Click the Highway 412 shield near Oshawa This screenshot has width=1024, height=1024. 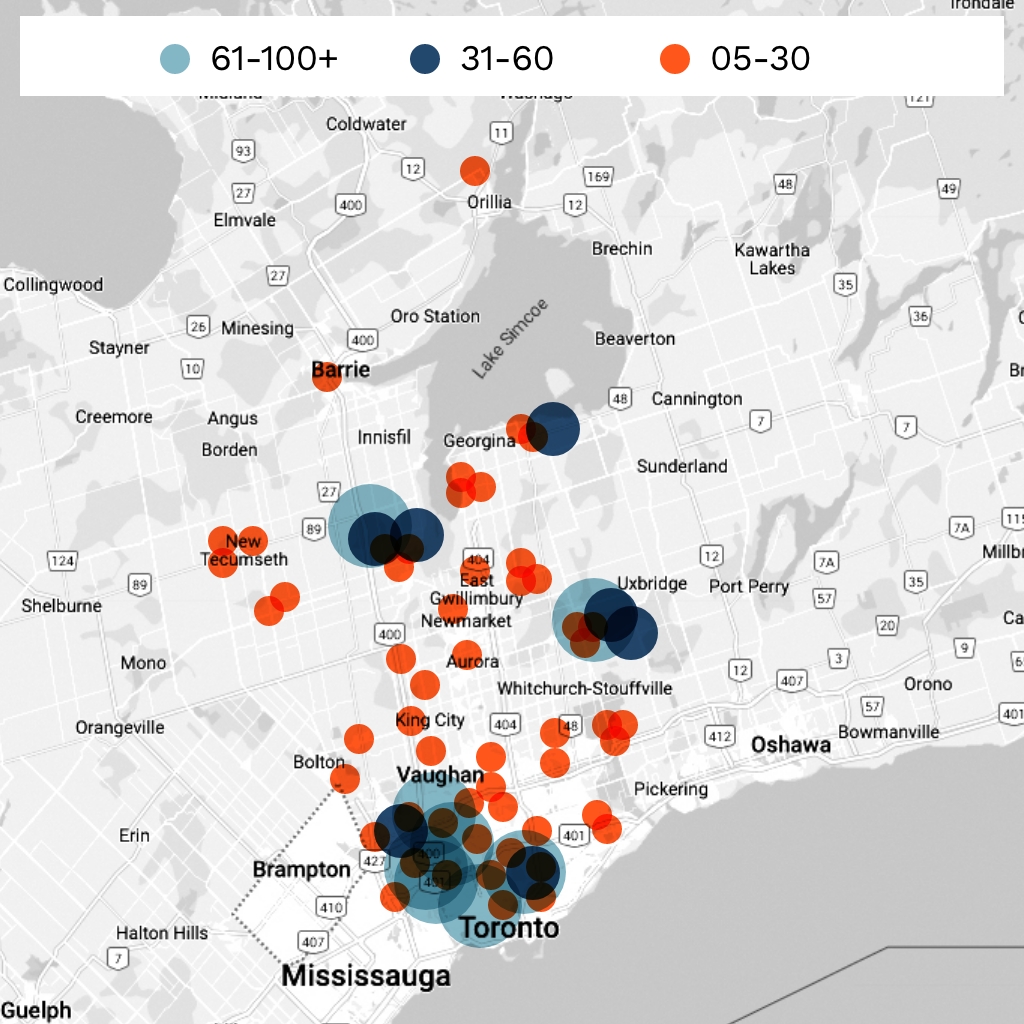point(719,737)
